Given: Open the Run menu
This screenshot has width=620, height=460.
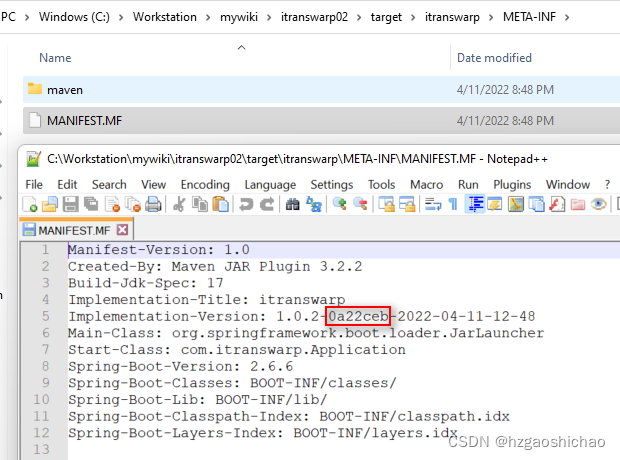Looking at the screenshot, I should point(468,185).
